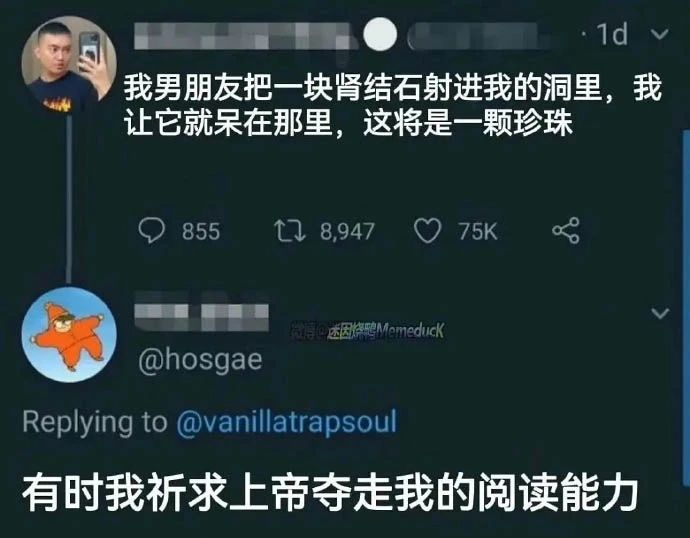Click the white circle badge beside the name
The image size is (690, 538).
pyautogui.click(x=380, y=34)
